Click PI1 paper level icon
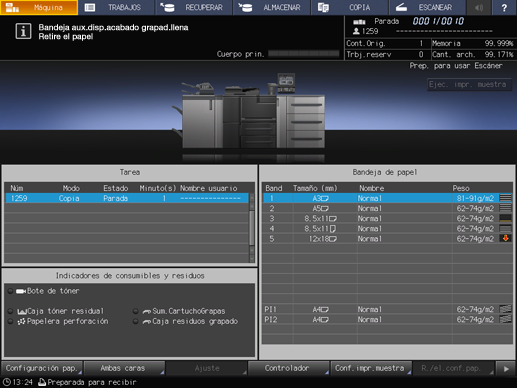 pos(505,309)
